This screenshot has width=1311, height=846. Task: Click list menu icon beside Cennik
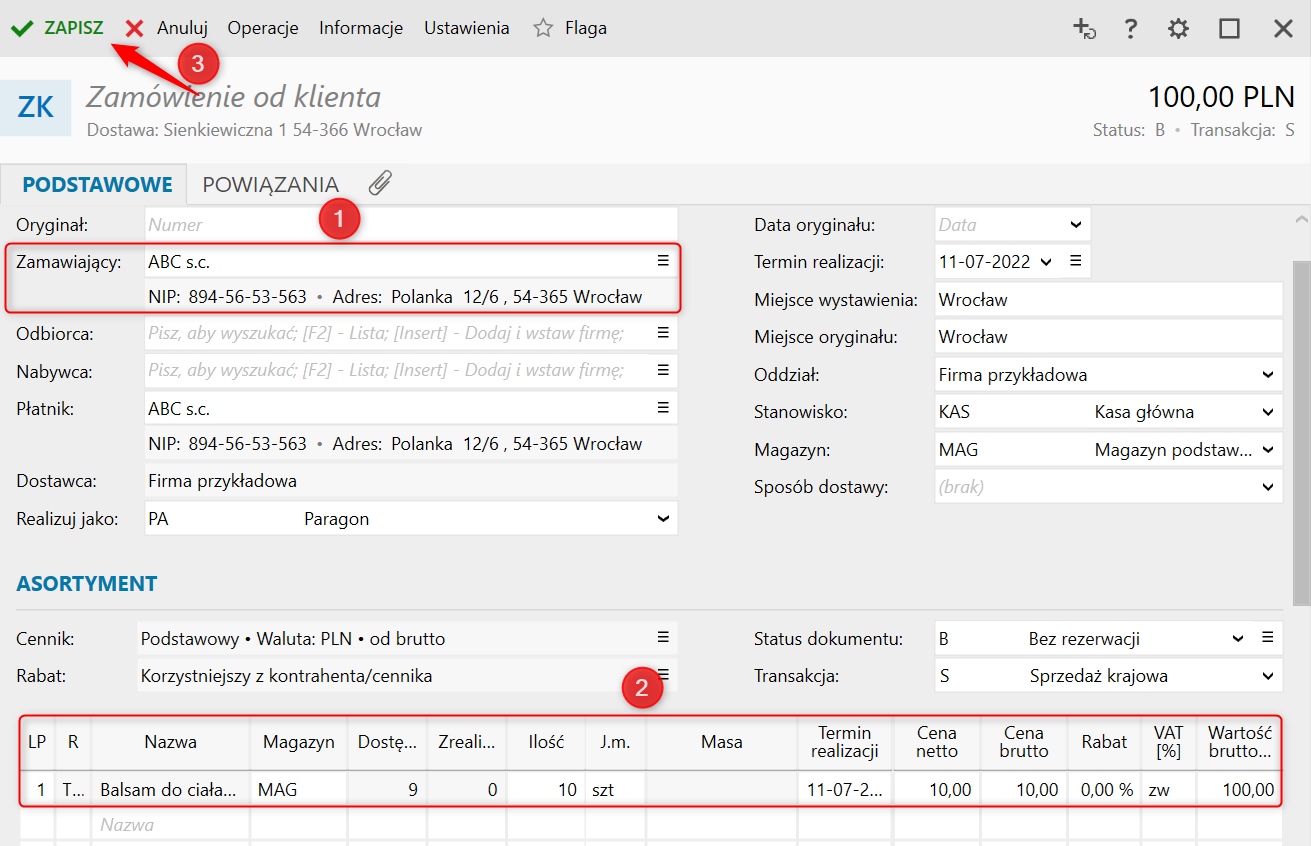click(662, 637)
